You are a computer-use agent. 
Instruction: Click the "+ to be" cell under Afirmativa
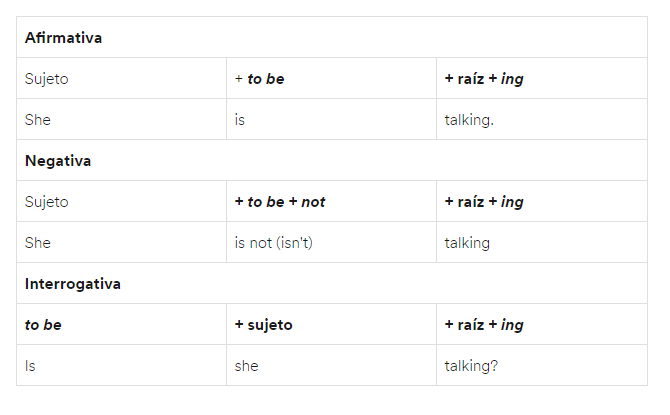click(x=260, y=79)
